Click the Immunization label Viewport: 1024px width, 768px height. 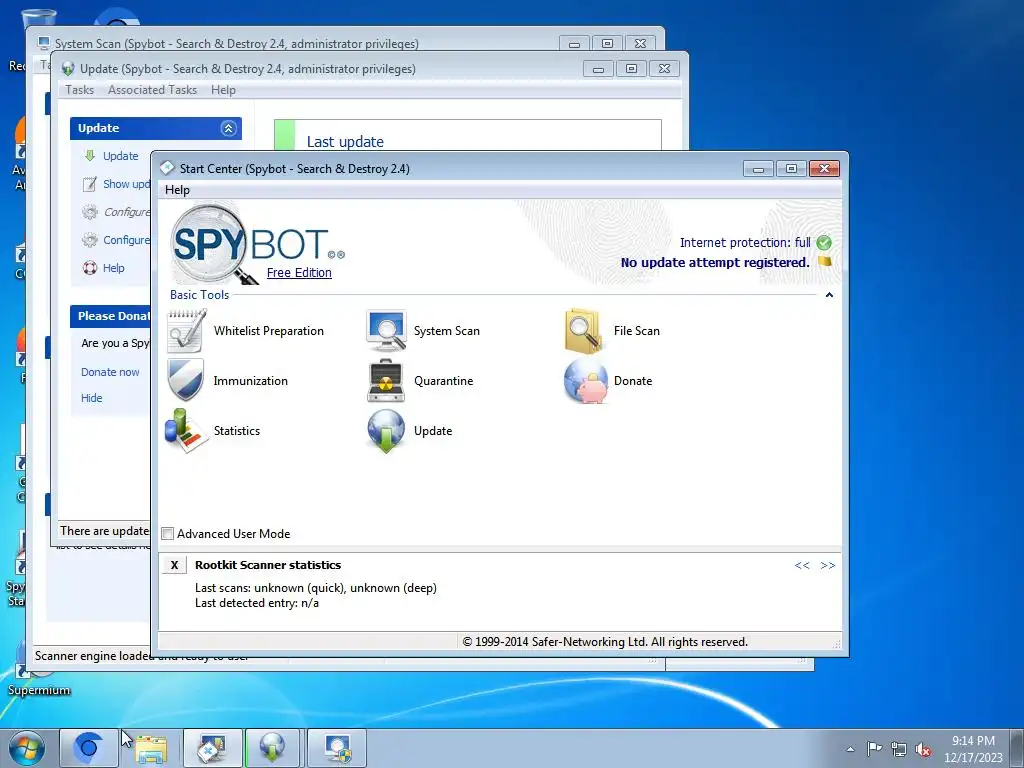point(250,381)
